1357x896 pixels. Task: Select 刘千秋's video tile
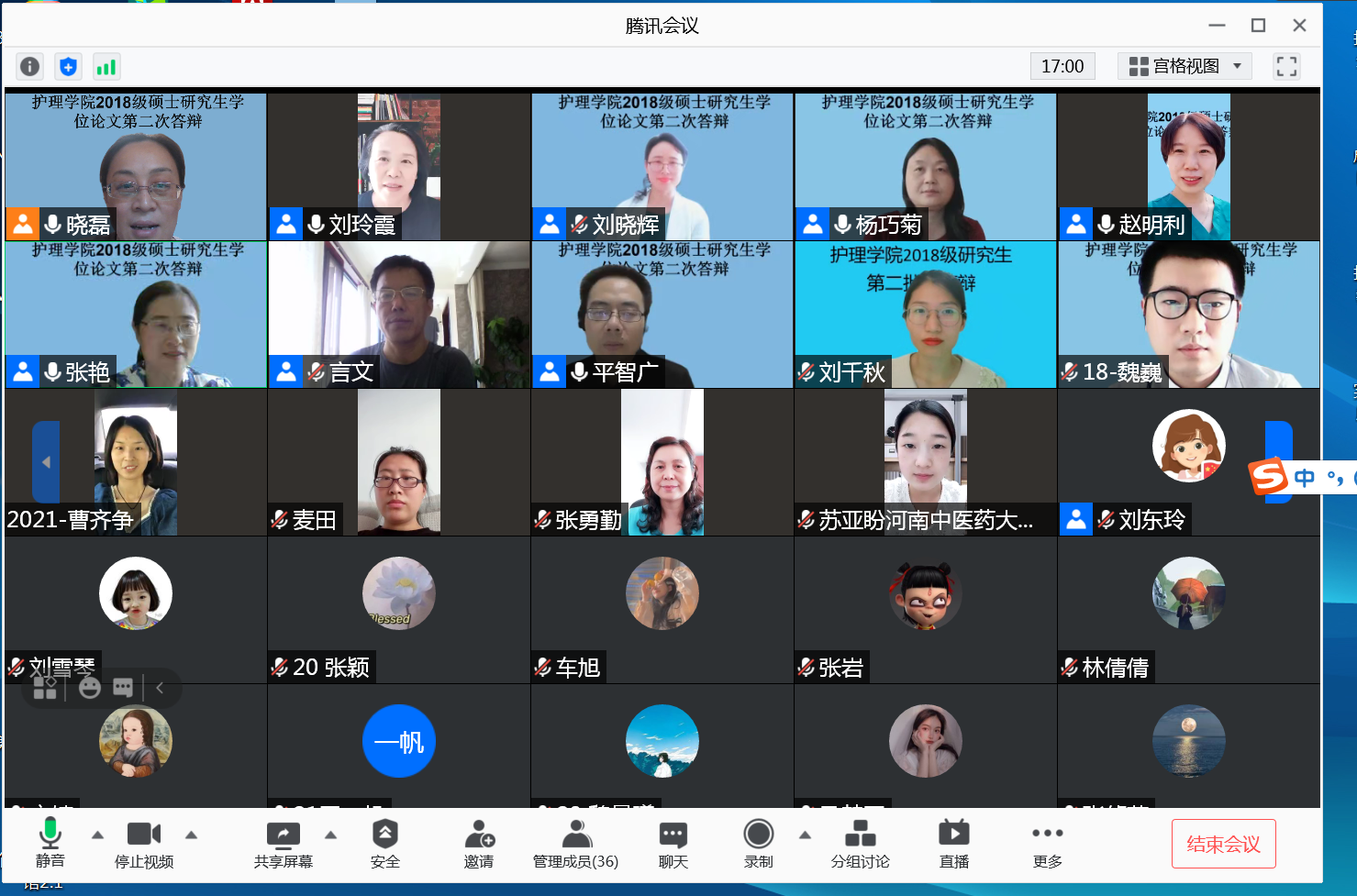point(925,315)
